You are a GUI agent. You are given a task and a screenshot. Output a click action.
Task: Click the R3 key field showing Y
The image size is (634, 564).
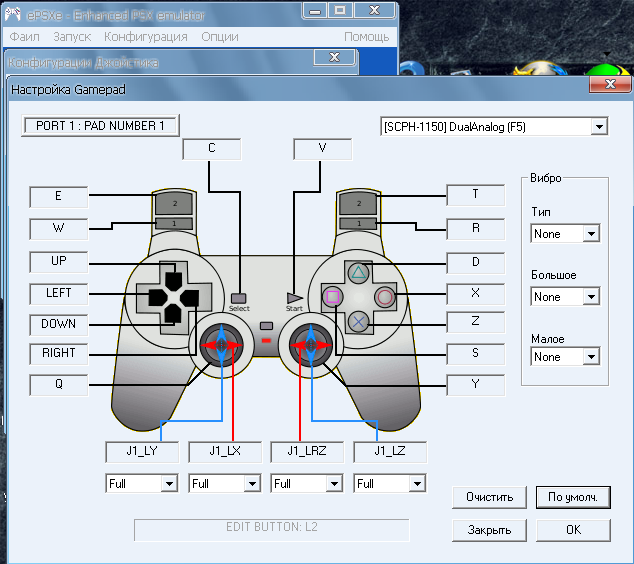[476, 384]
